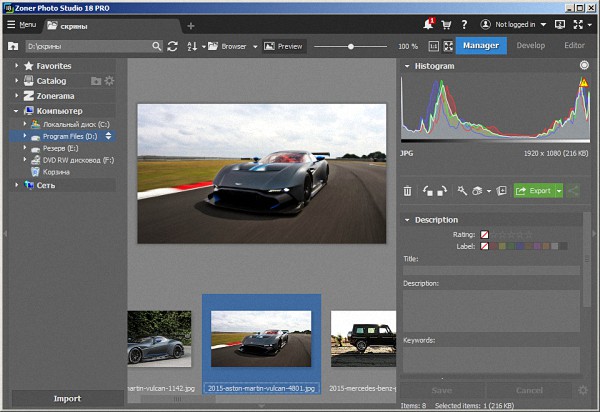Open the main Menu
The width and height of the screenshot is (600, 412).
click(21, 24)
